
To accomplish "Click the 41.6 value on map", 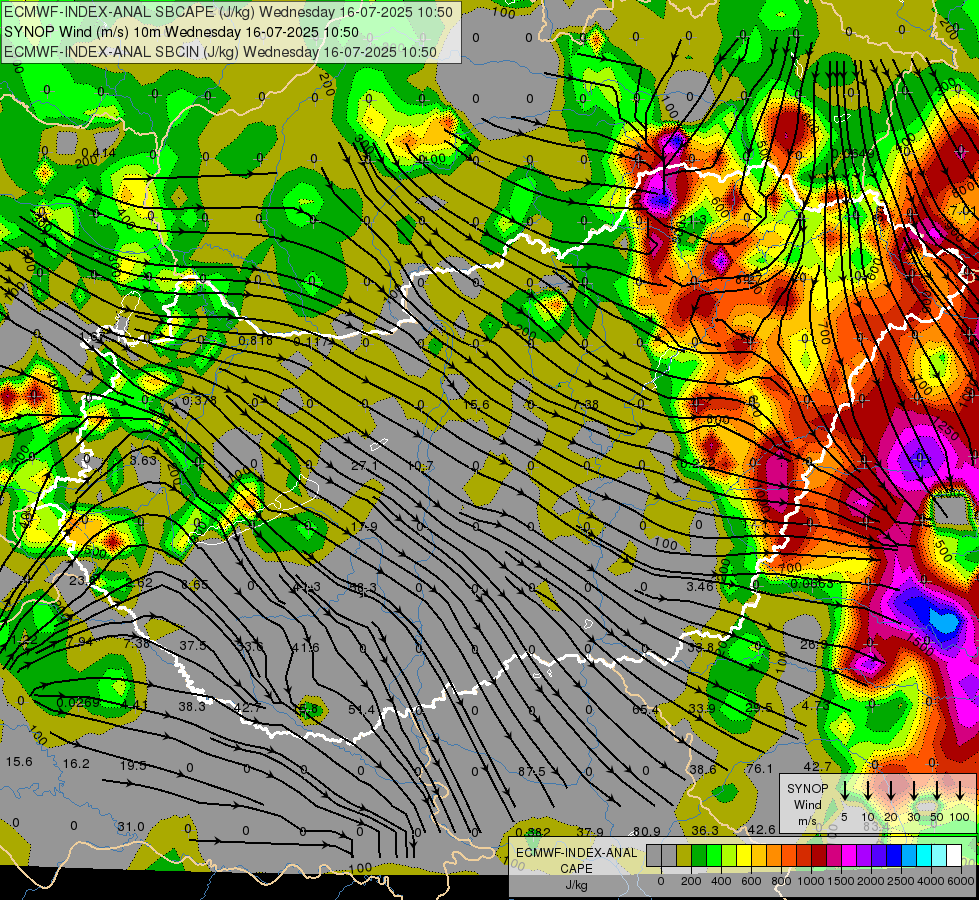I will [x=305, y=647].
